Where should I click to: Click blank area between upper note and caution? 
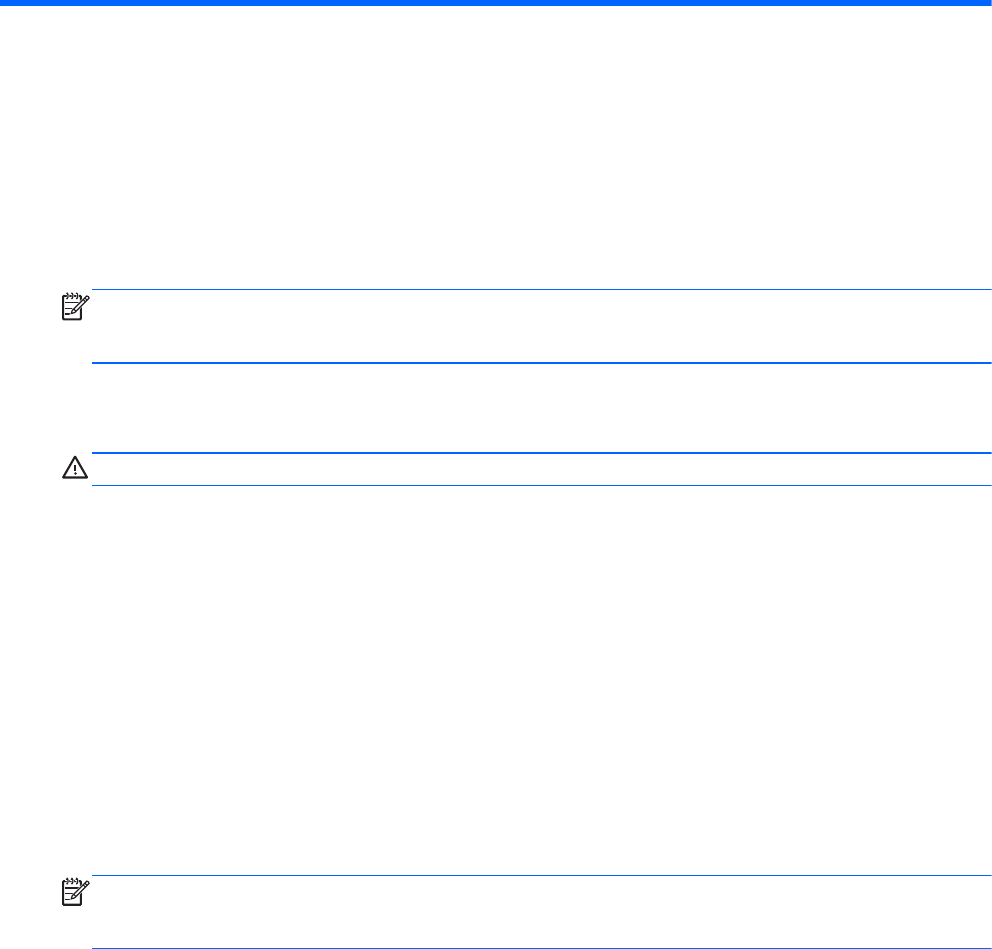(x=496, y=408)
